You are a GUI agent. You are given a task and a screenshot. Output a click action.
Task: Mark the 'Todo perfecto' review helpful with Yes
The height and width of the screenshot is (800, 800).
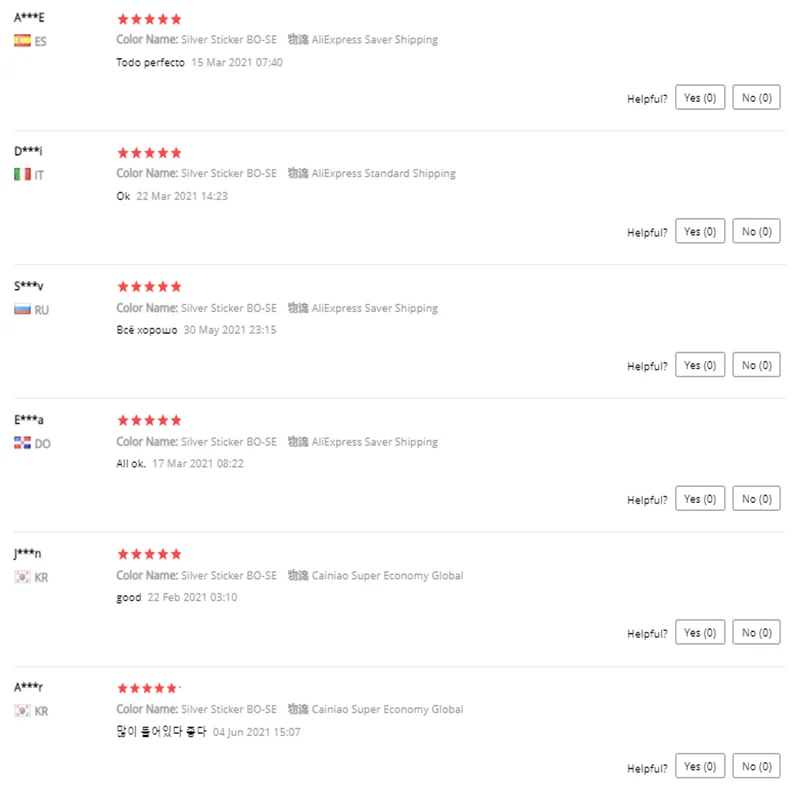(700, 98)
